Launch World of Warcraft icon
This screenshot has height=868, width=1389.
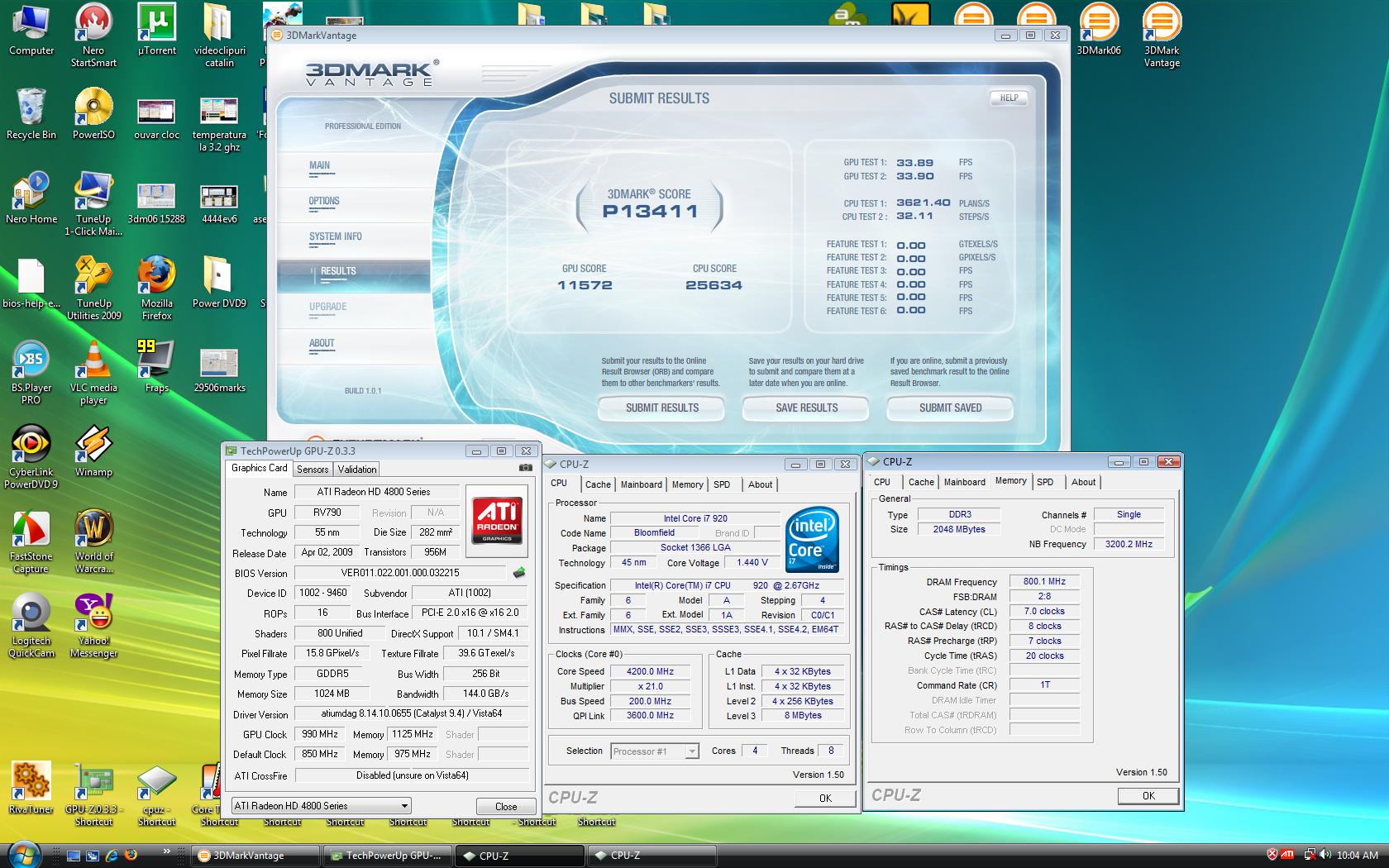click(x=93, y=541)
